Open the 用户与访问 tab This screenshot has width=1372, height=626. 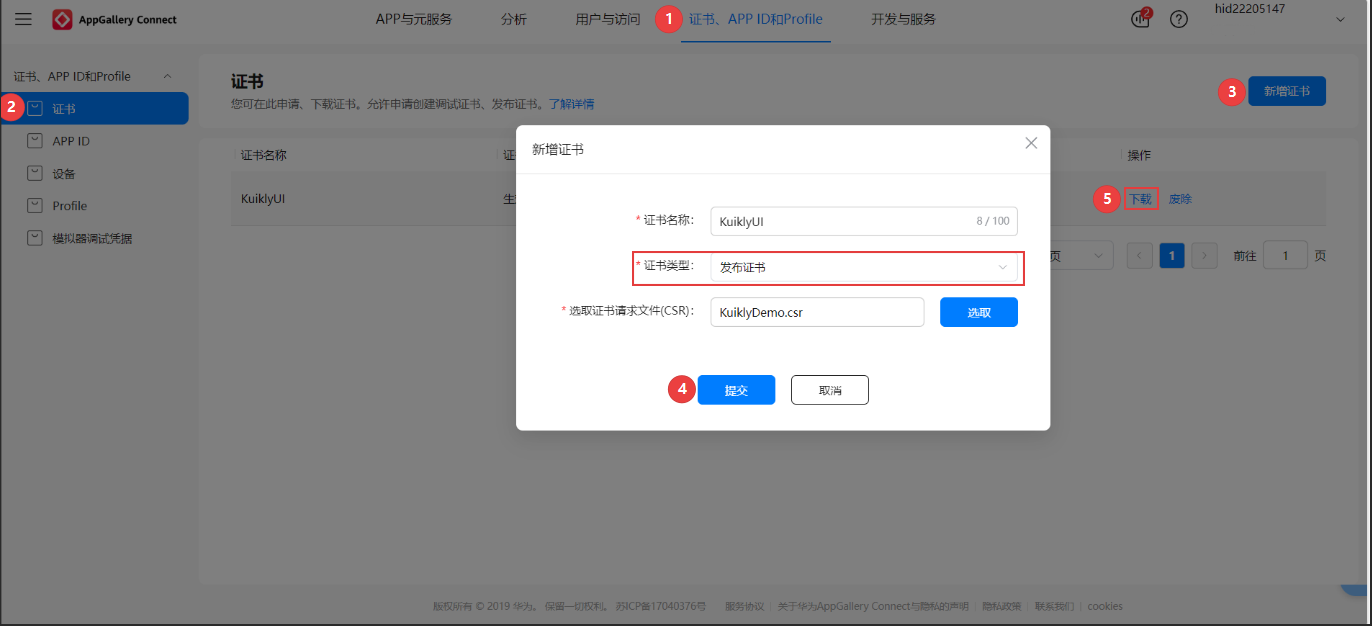click(x=608, y=19)
